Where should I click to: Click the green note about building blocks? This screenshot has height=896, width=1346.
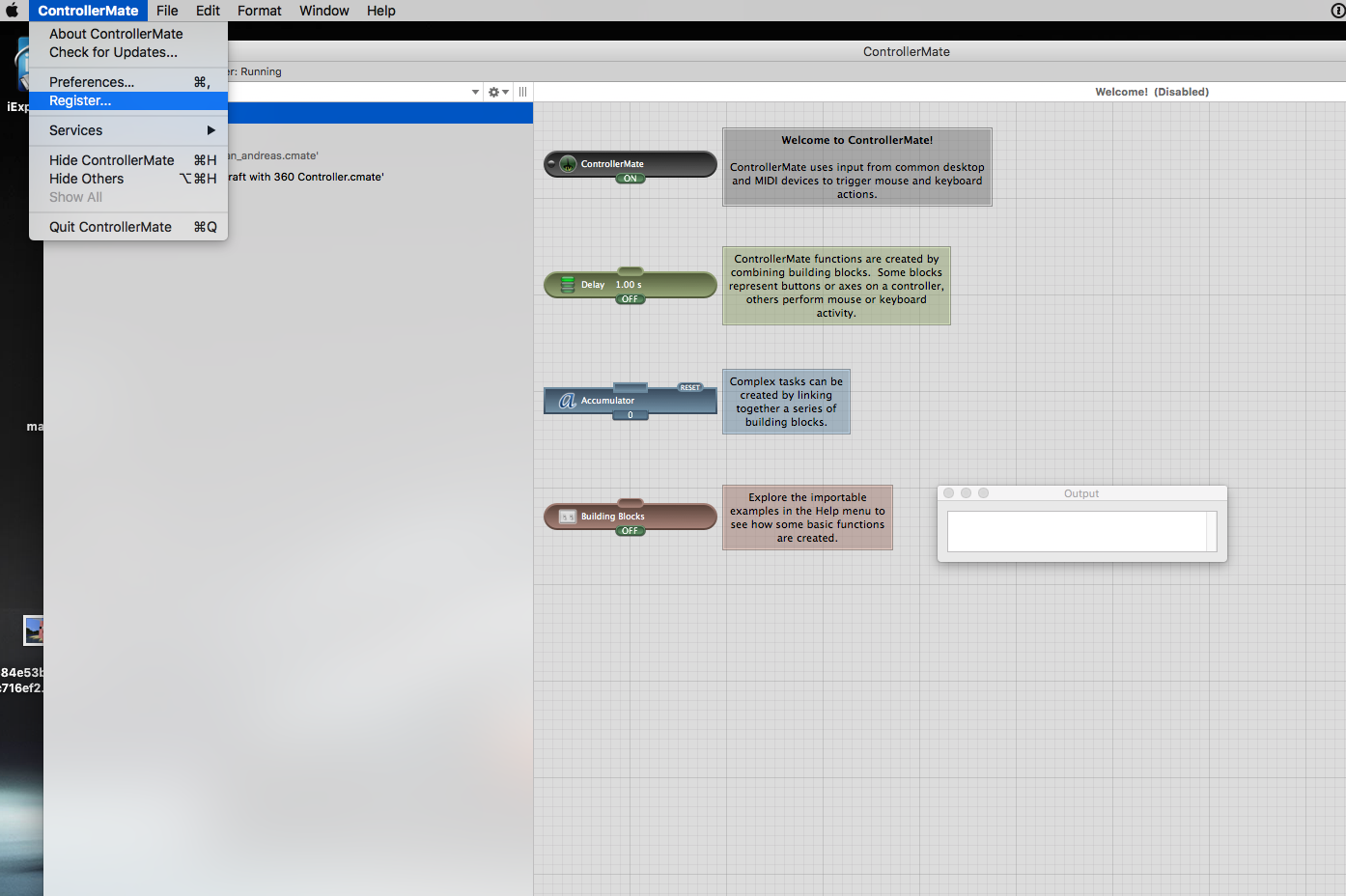tap(836, 286)
